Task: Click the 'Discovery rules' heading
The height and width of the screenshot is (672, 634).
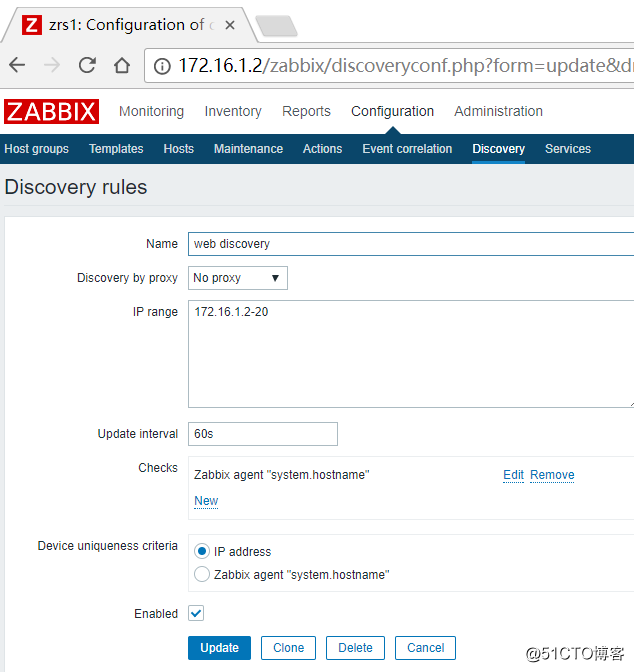Action: point(76,187)
